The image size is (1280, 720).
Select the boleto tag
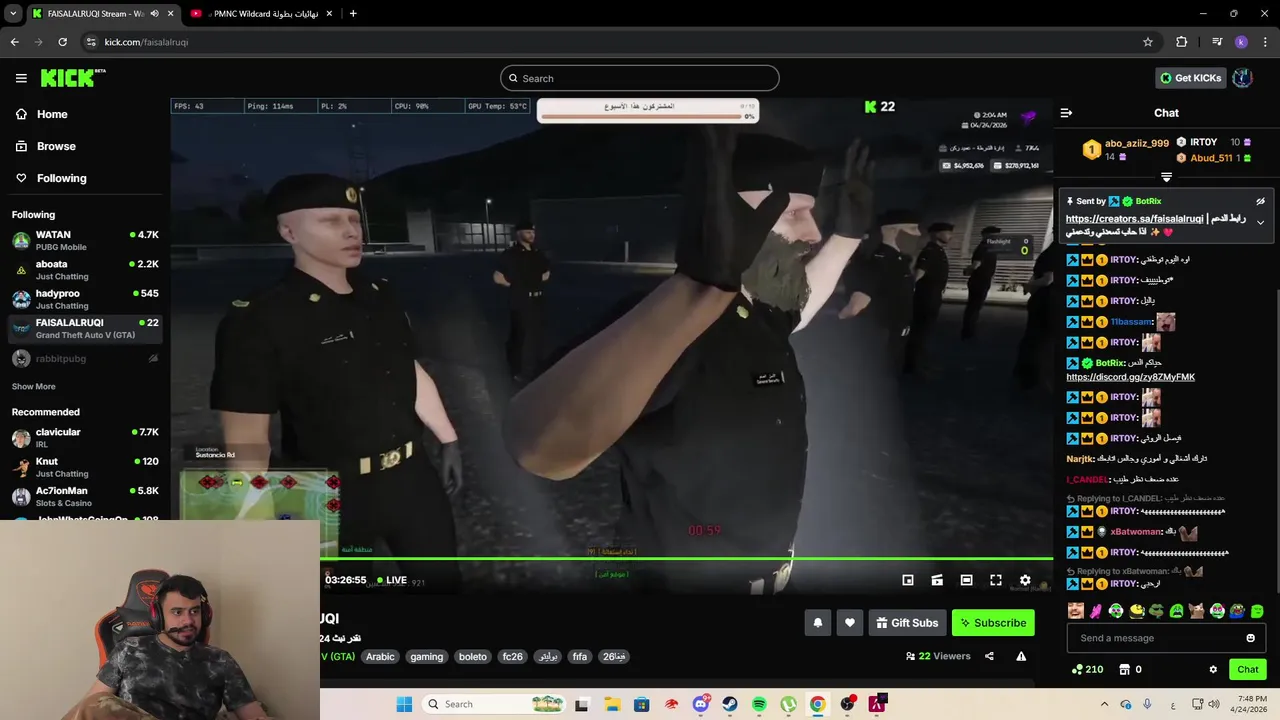click(473, 656)
